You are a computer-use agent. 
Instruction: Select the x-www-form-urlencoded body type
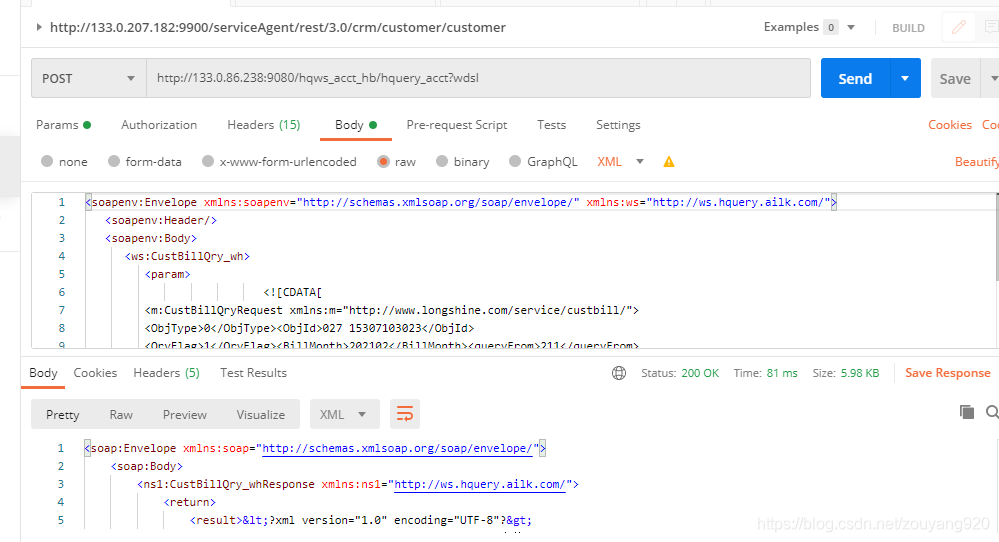279,162
